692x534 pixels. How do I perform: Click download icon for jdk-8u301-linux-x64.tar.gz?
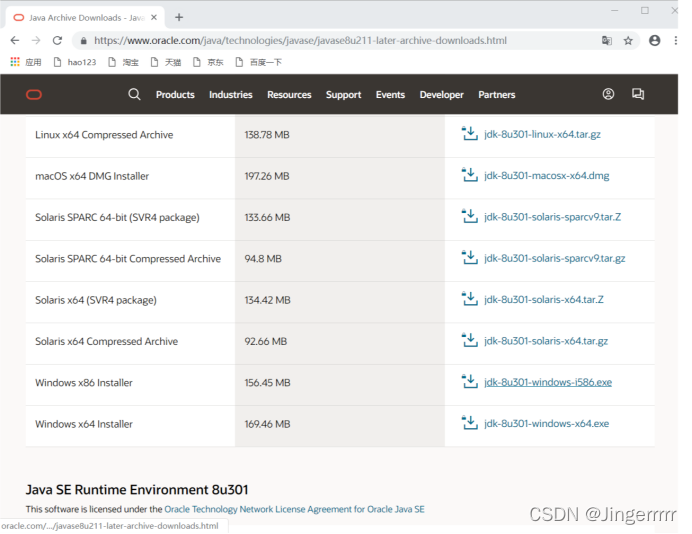pos(470,134)
